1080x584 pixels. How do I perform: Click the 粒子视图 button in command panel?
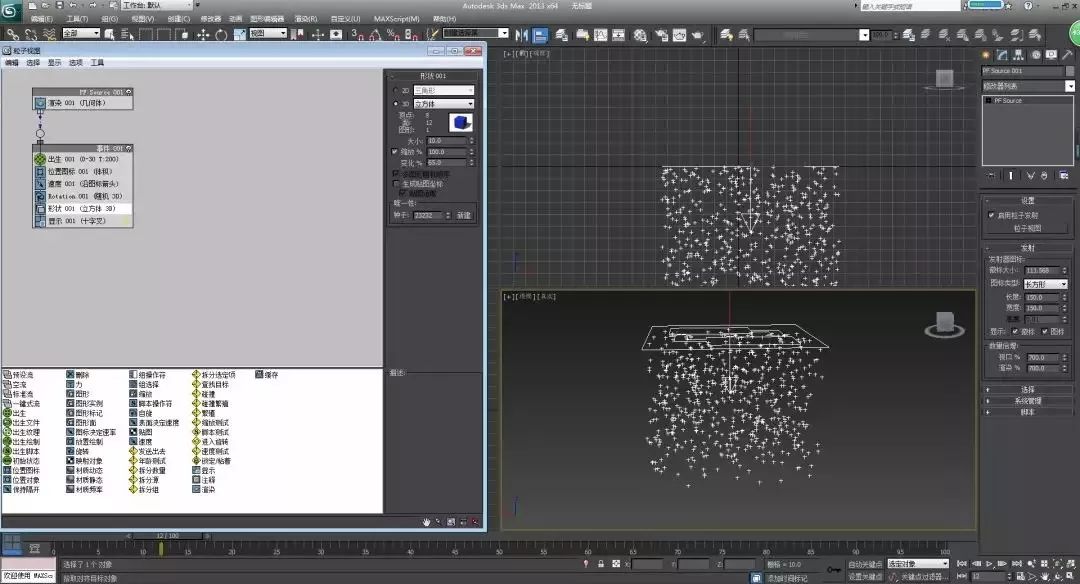[x=1027, y=228]
